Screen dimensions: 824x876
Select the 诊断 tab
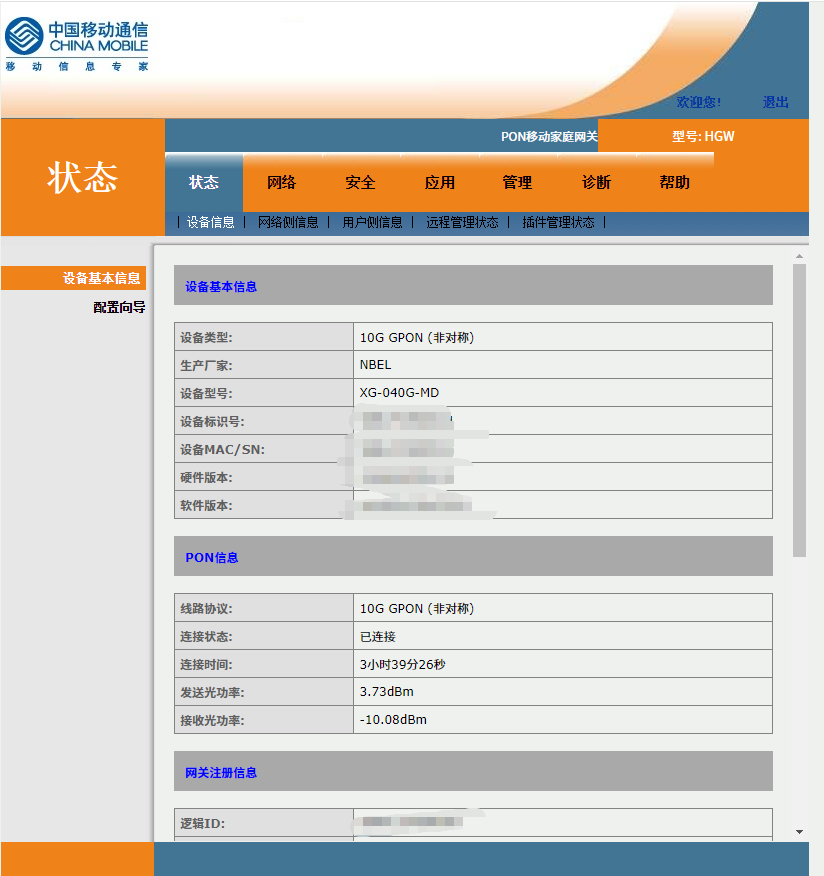point(596,183)
